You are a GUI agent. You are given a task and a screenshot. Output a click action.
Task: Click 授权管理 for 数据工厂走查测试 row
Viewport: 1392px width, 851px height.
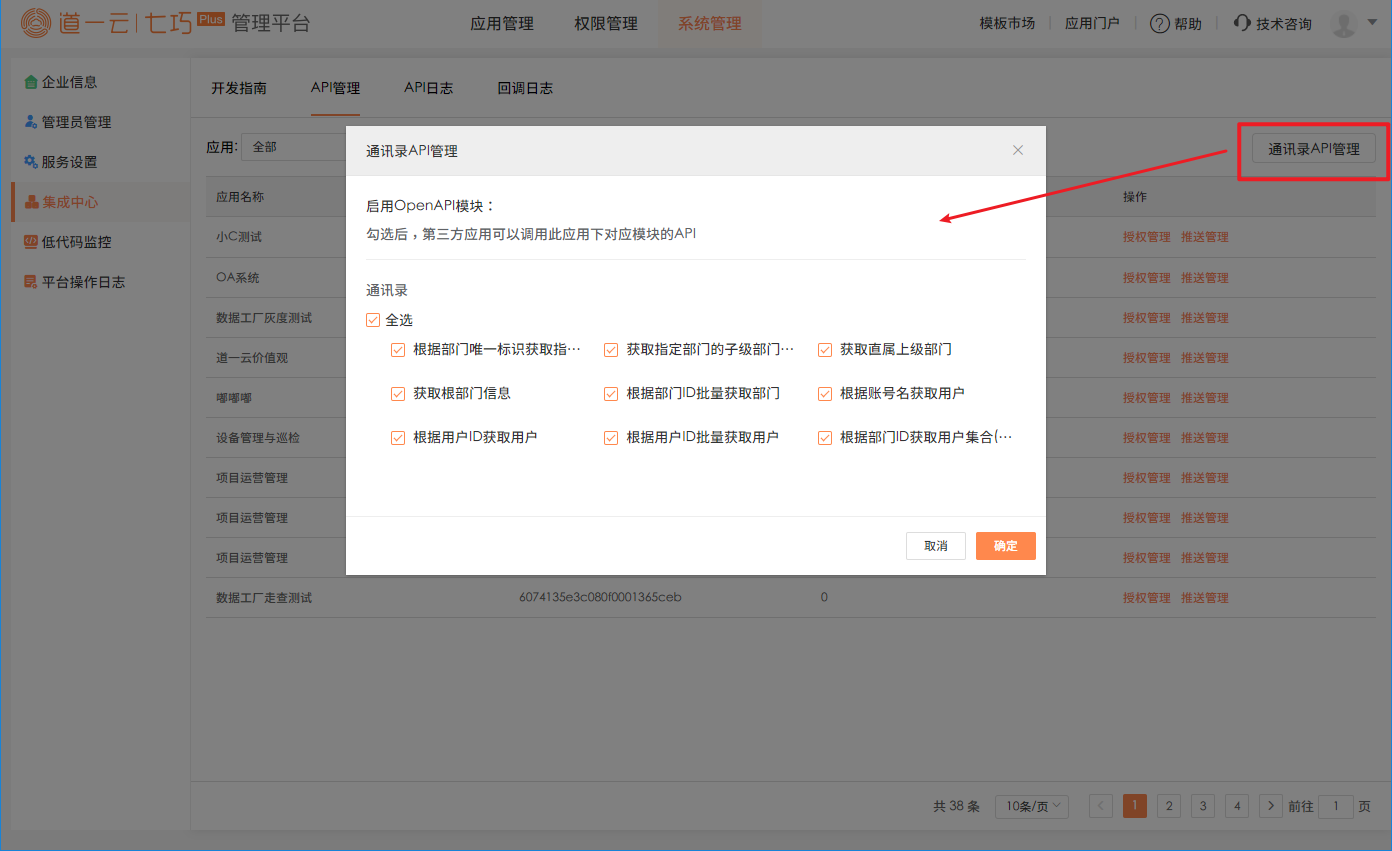1146,598
